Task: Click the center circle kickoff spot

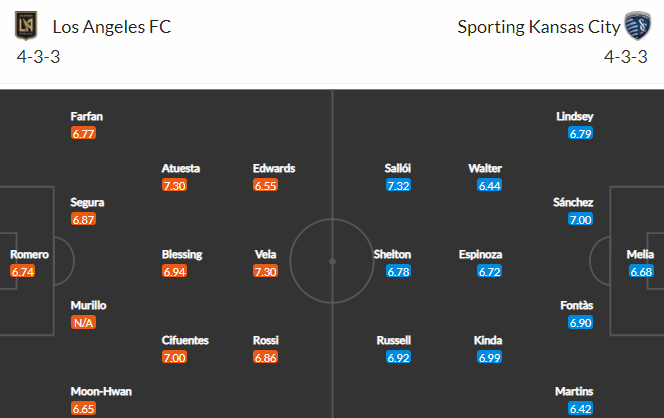Action: click(x=332, y=261)
